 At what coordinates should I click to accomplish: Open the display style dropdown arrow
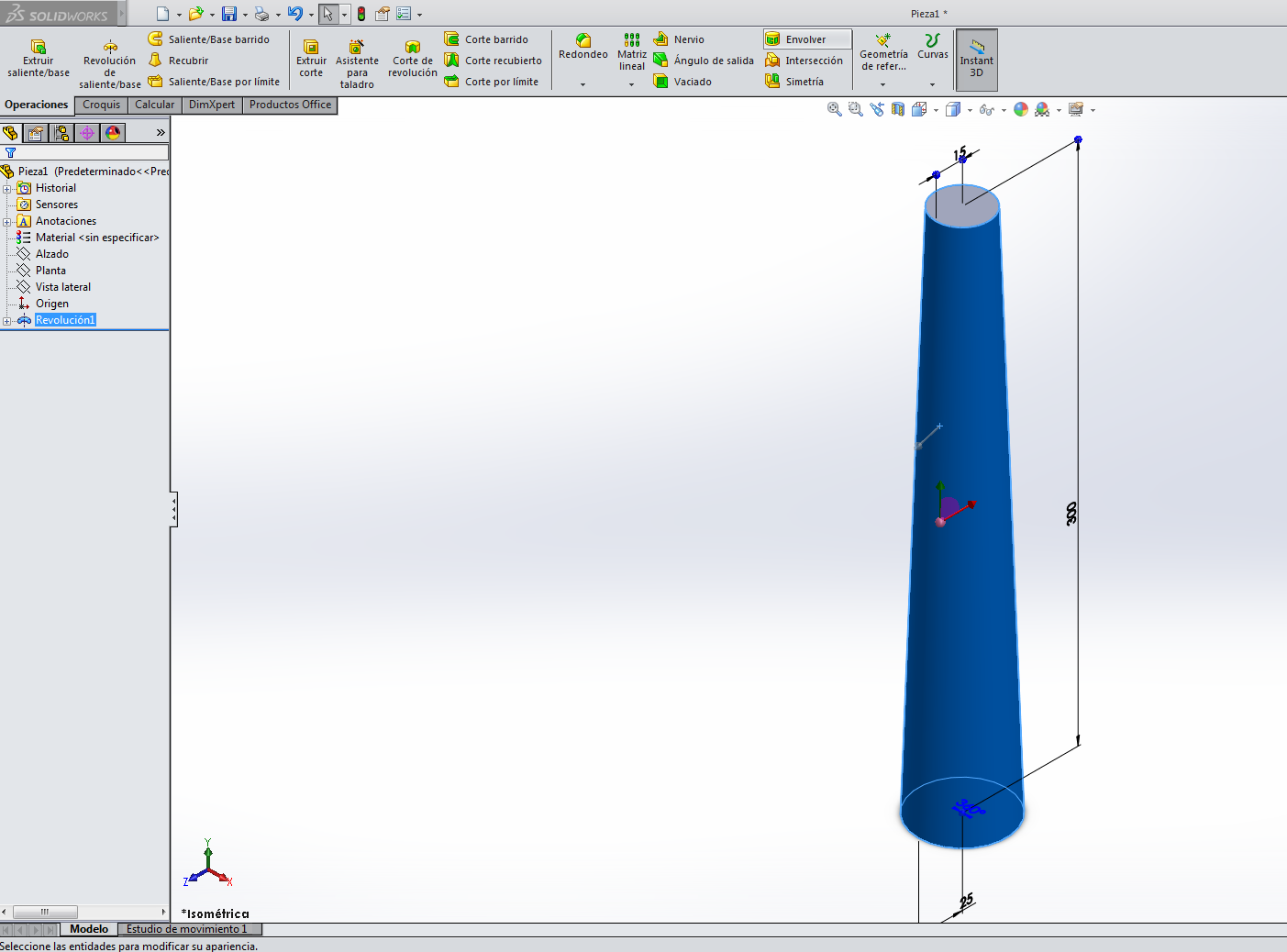pos(970,110)
